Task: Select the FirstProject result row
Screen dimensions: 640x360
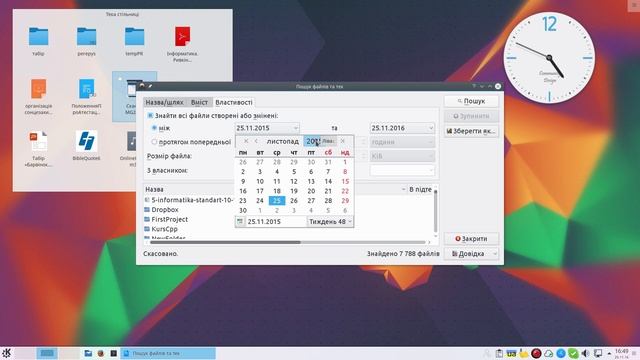Action: pos(169,219)
